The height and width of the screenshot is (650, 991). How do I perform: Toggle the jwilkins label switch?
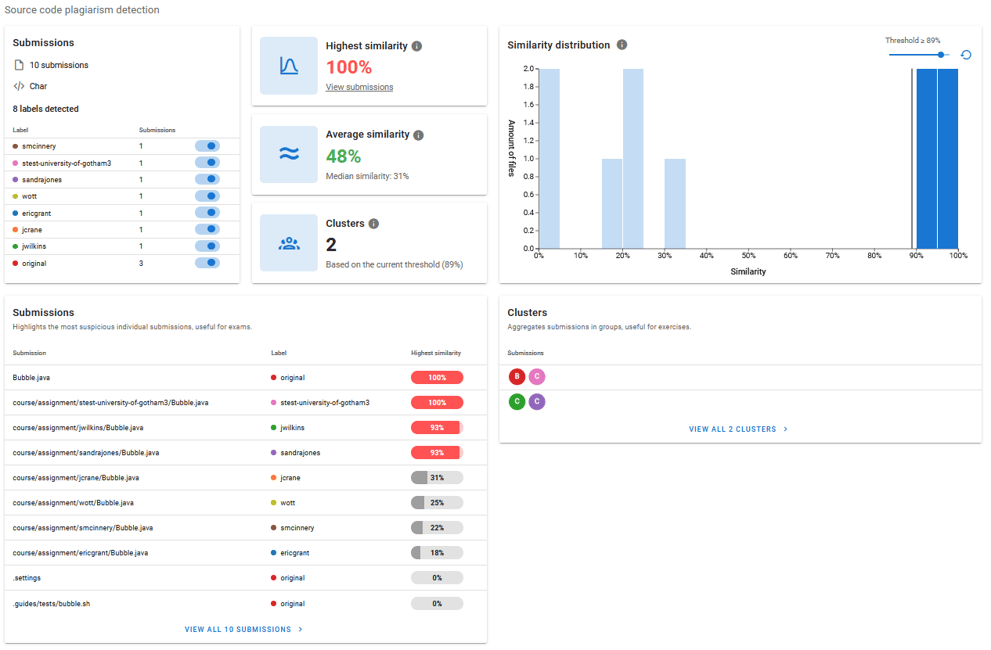tap(208, 246)
